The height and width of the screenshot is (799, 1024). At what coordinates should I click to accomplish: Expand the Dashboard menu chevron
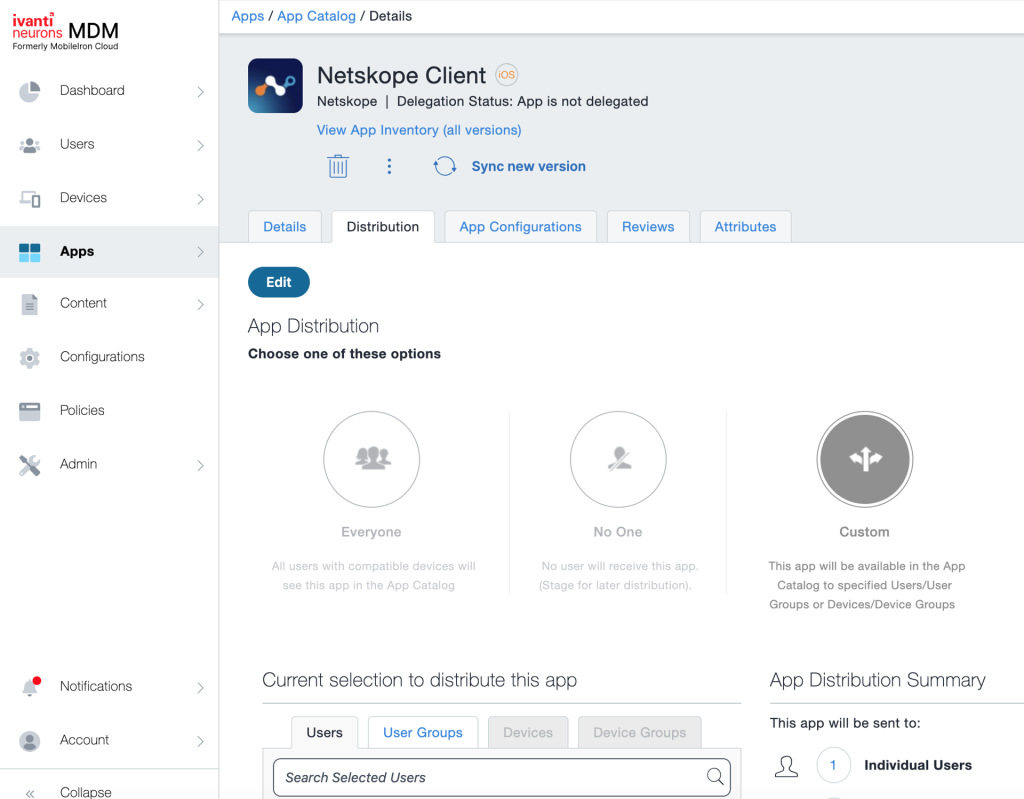pos(200,92)
